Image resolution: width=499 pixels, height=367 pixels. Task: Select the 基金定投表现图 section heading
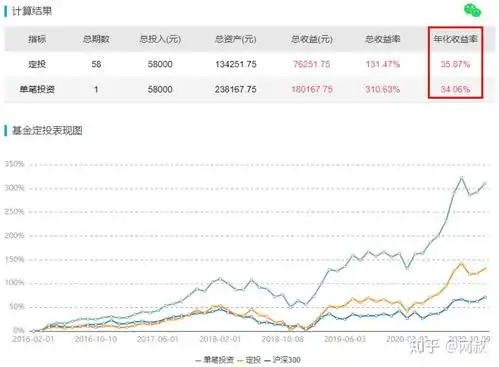[x=47, y=130]
